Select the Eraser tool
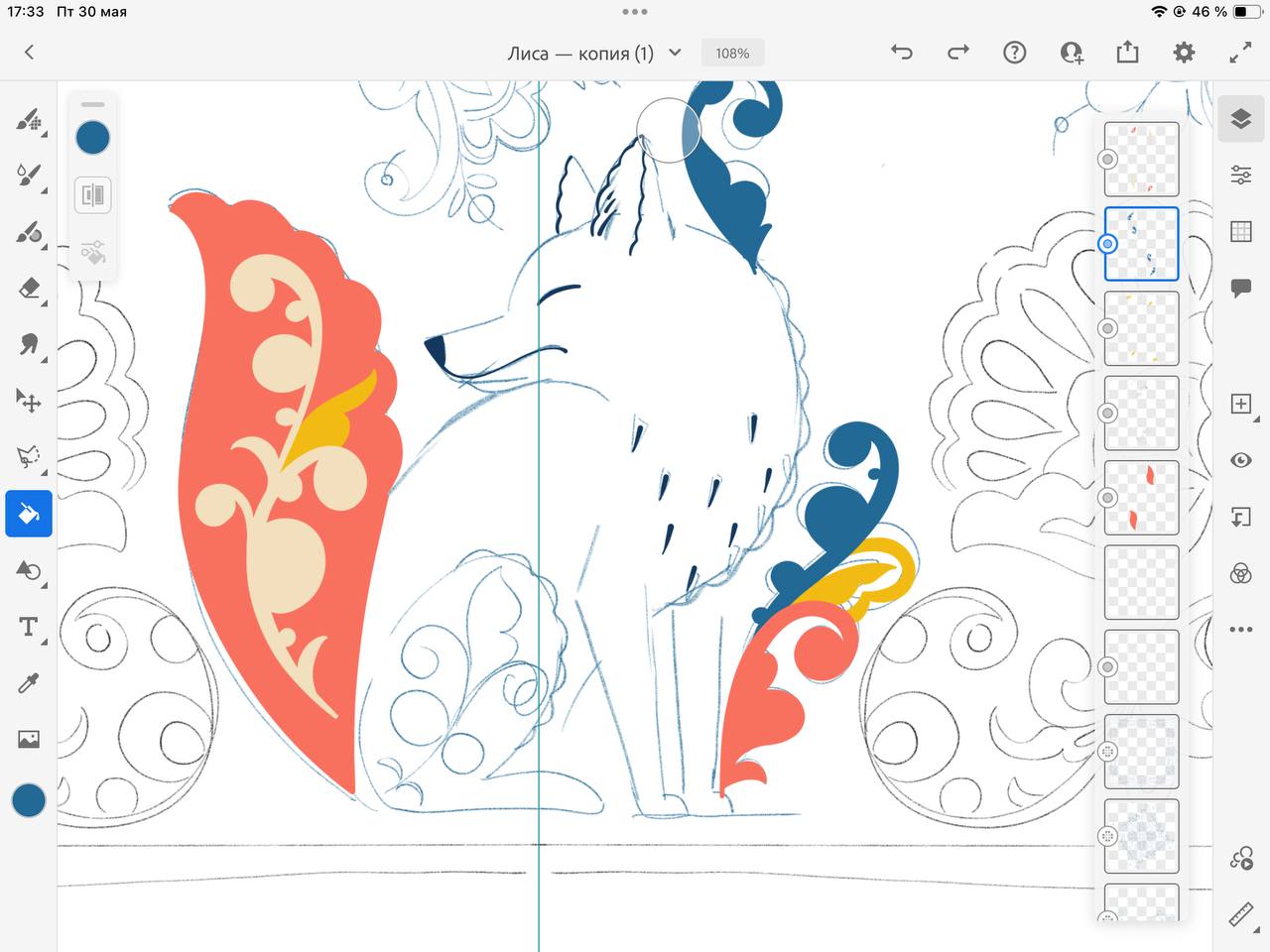Image resolution: width=1270 pixels, height=952 pixels. tap(29, 289)
